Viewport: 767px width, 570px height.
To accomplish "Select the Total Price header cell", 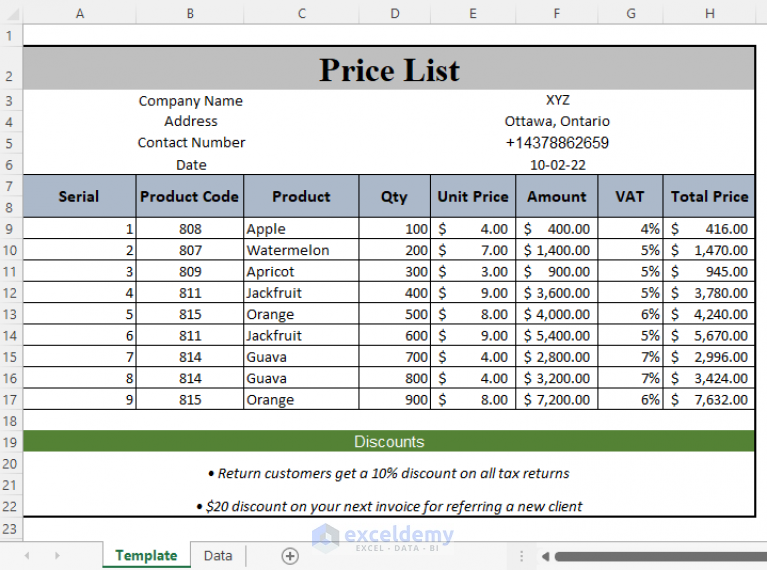I will point(709,197).
